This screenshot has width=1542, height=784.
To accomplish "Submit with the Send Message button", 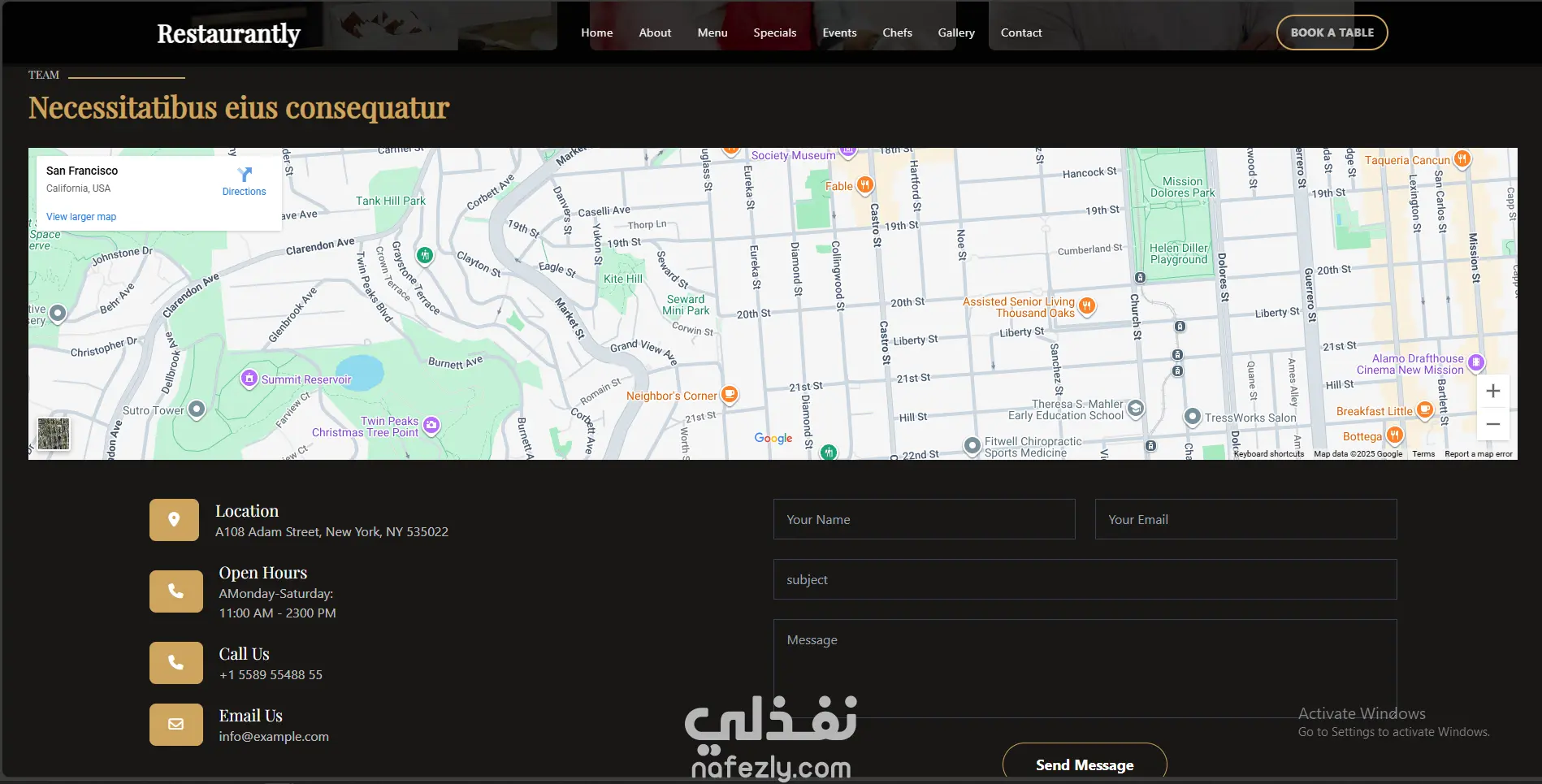I will pyautogui.click(x=1085, y=765).
